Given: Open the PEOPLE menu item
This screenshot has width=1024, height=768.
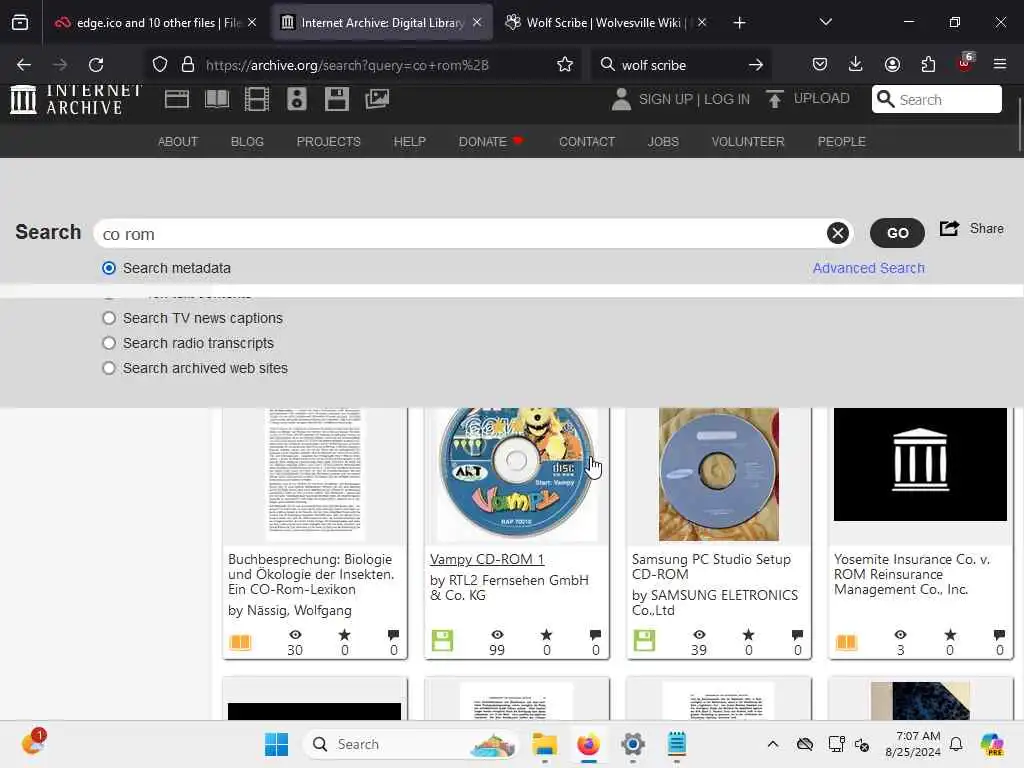Looking at the screenshot, I should coord(841,142).
